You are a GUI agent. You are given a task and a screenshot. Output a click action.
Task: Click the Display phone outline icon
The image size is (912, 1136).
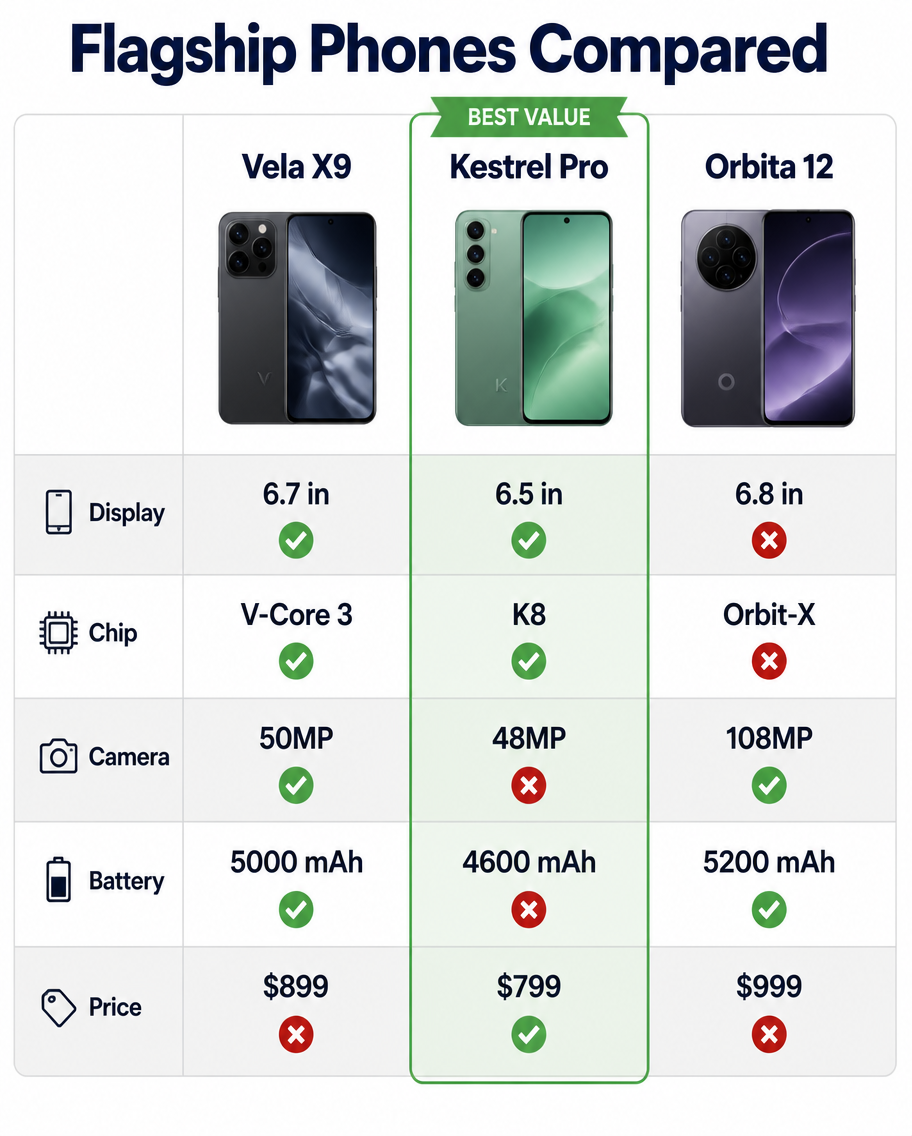point(59,512)
